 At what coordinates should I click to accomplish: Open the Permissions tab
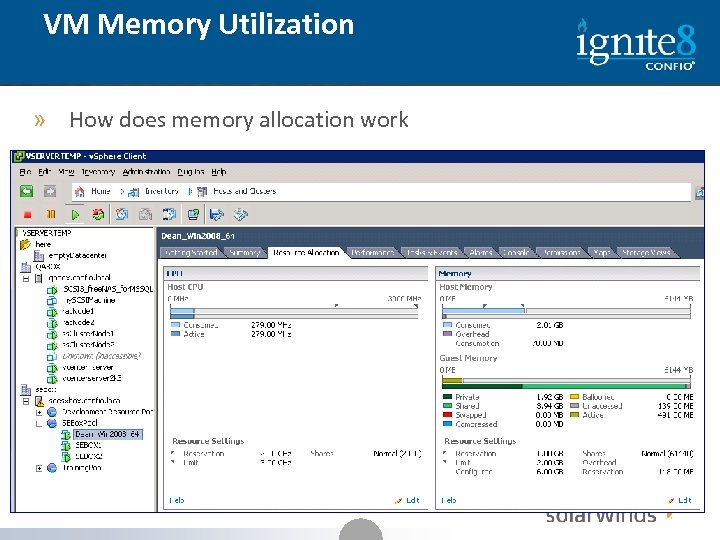click(x=562, y=253)
